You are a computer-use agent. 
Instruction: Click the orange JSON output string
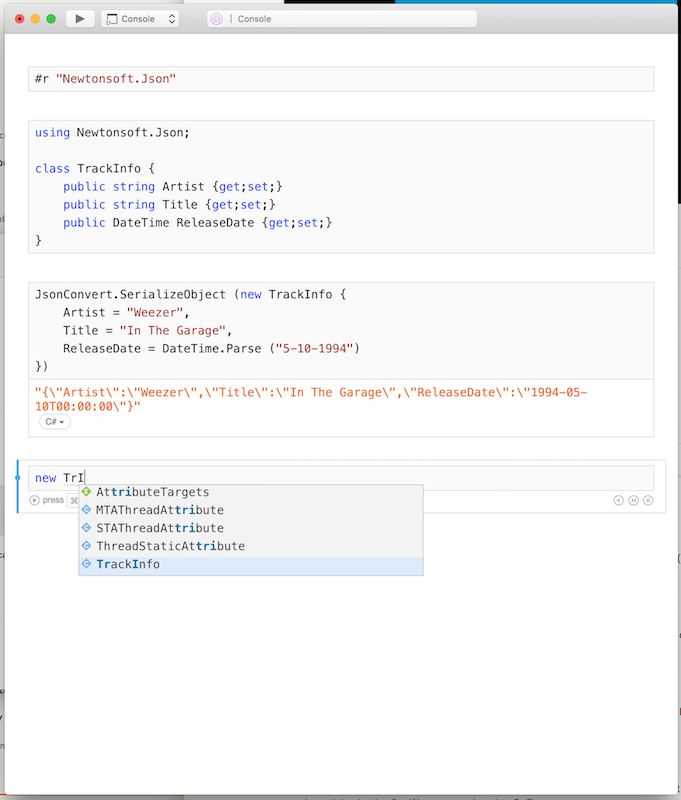pos(311,399)
